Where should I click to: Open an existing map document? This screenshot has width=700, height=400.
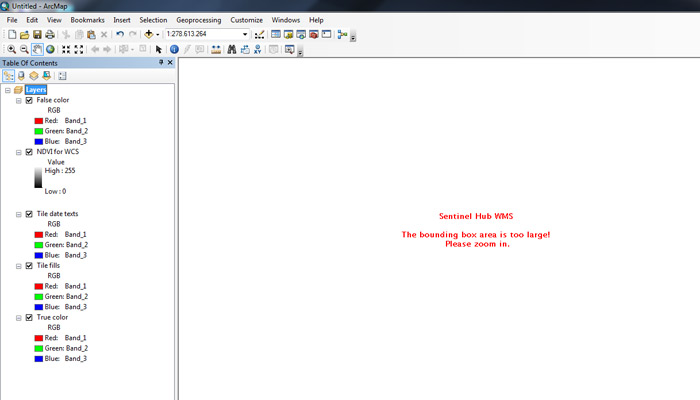[x=25, y=34]
